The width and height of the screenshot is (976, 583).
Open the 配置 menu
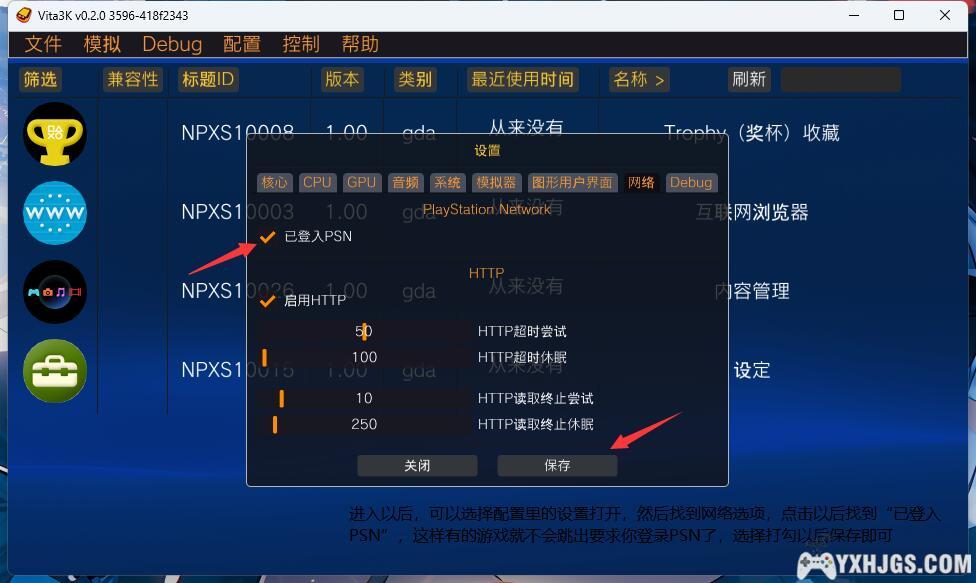pos(242,44)
